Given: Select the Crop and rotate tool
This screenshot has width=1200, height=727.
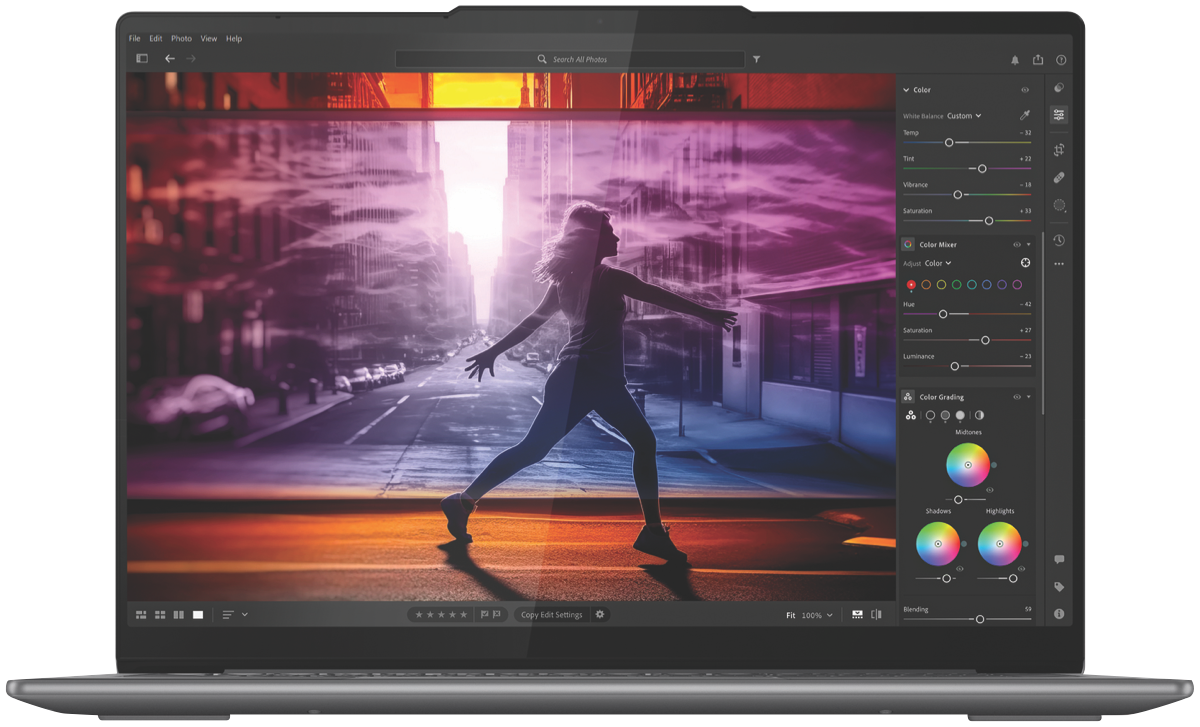Looking at the screenshot, I should 1059,150.
